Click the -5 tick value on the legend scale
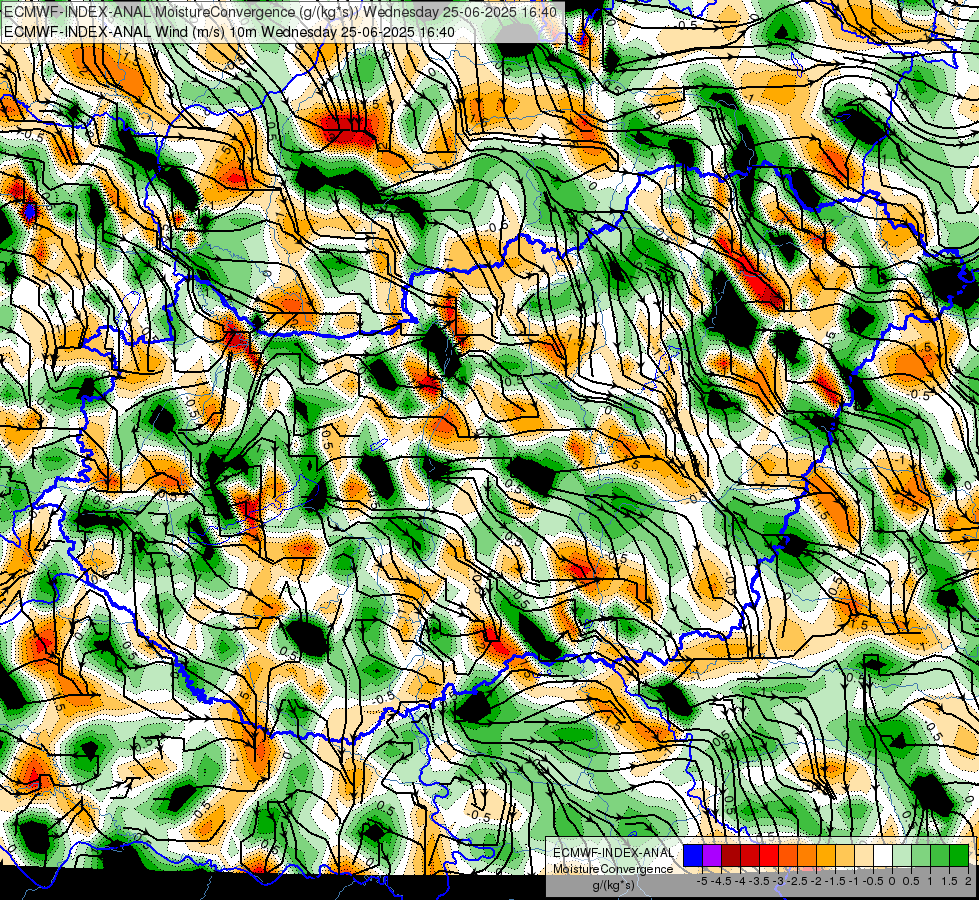The image size is (979, 900). (702, 881)
